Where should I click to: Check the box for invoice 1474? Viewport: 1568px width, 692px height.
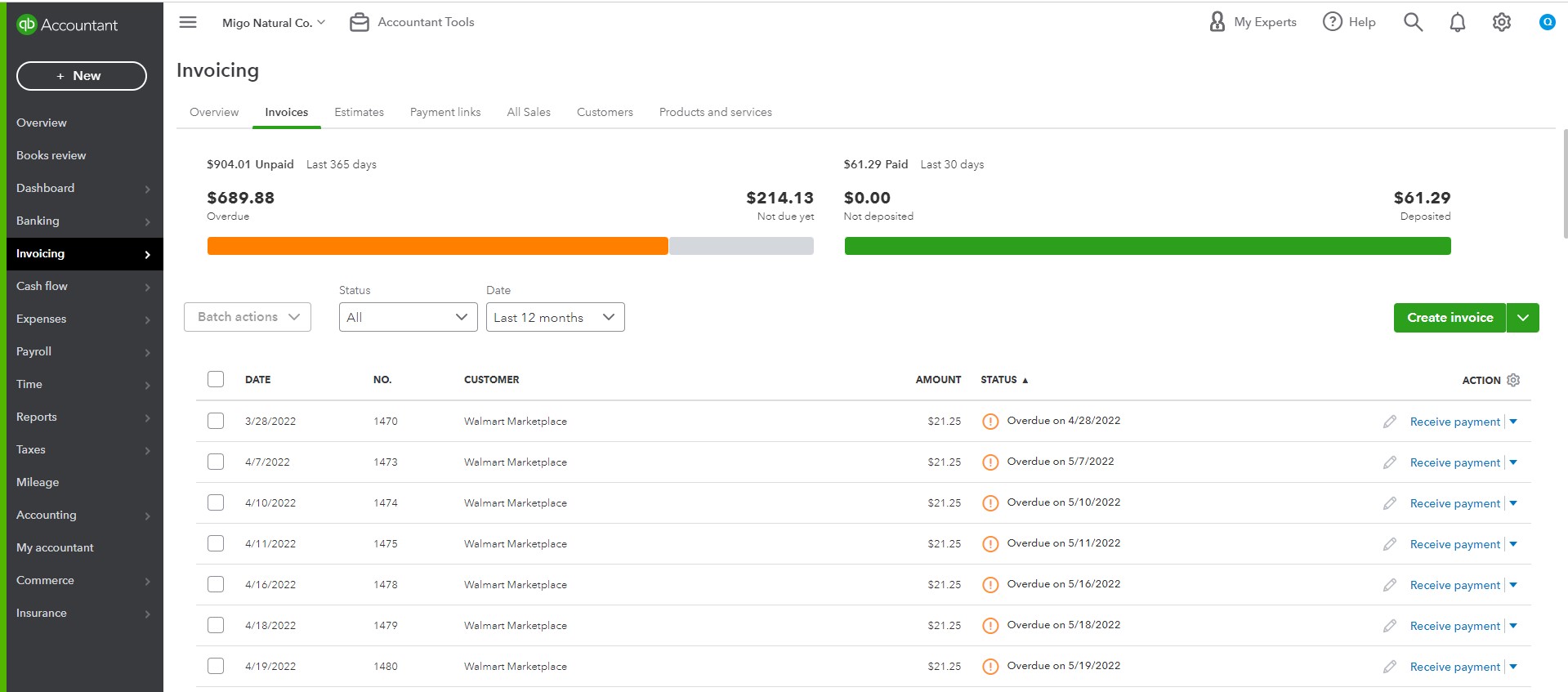pyautogui.click(x=216, y=502)
